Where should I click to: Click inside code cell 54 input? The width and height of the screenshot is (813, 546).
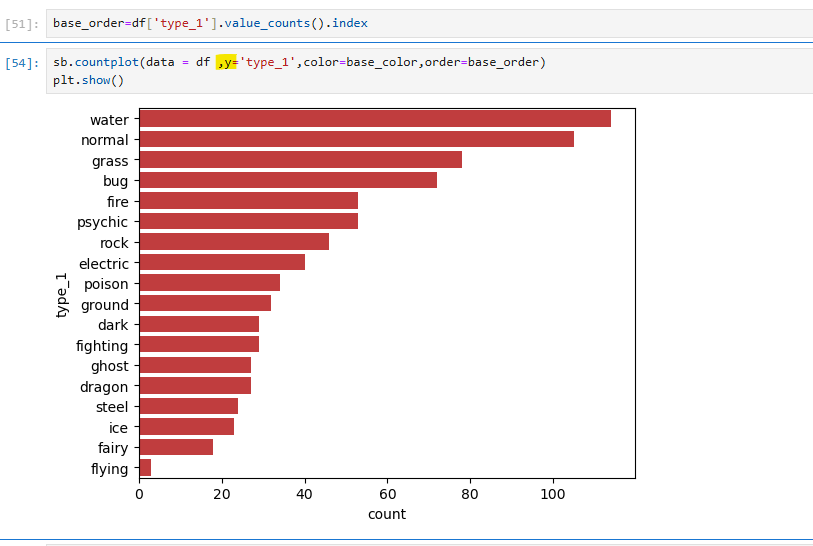(429, 71)
